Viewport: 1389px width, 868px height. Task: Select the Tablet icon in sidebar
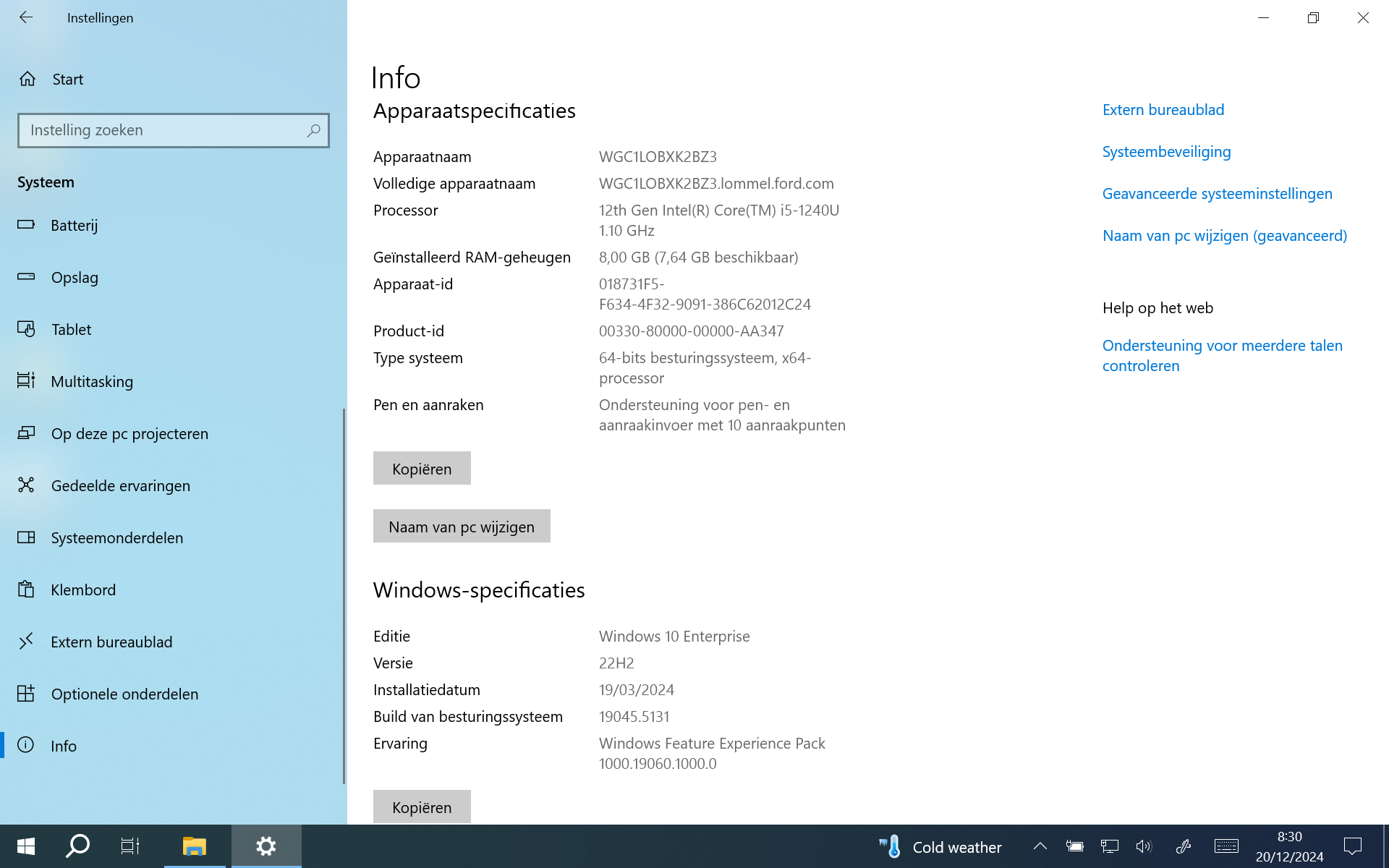click(x=26, y=329)
